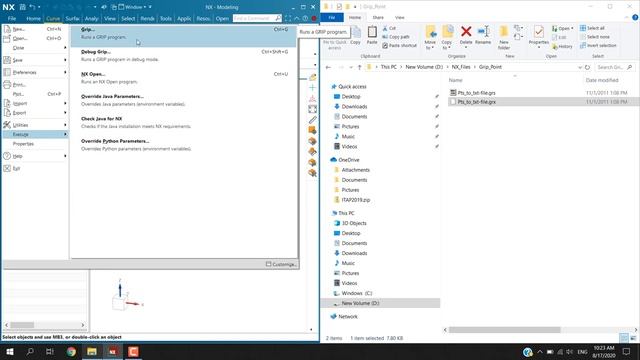Switch to NX Home ribbon tab

tap(33, 18)
